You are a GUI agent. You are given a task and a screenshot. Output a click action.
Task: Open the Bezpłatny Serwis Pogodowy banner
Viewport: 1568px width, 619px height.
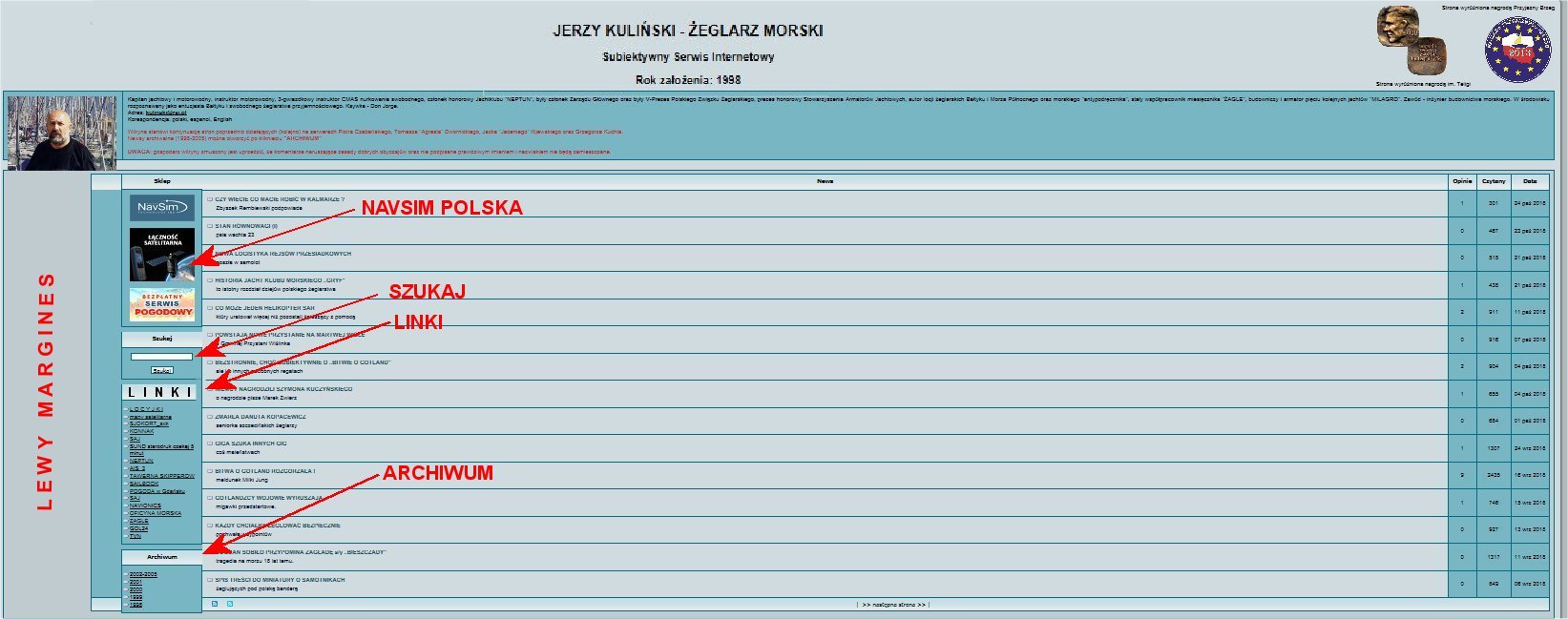(161, 304)
